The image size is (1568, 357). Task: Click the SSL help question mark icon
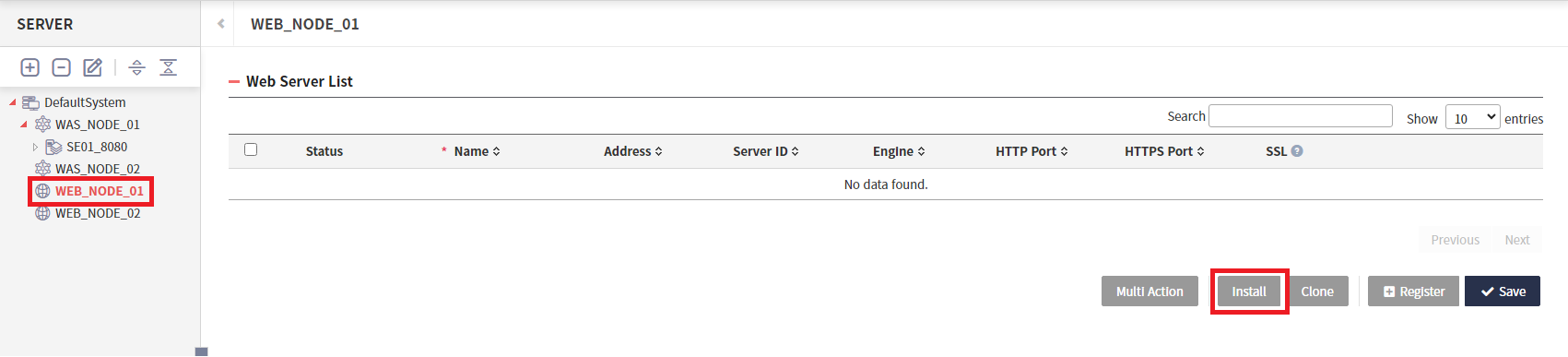[1297, 151]
